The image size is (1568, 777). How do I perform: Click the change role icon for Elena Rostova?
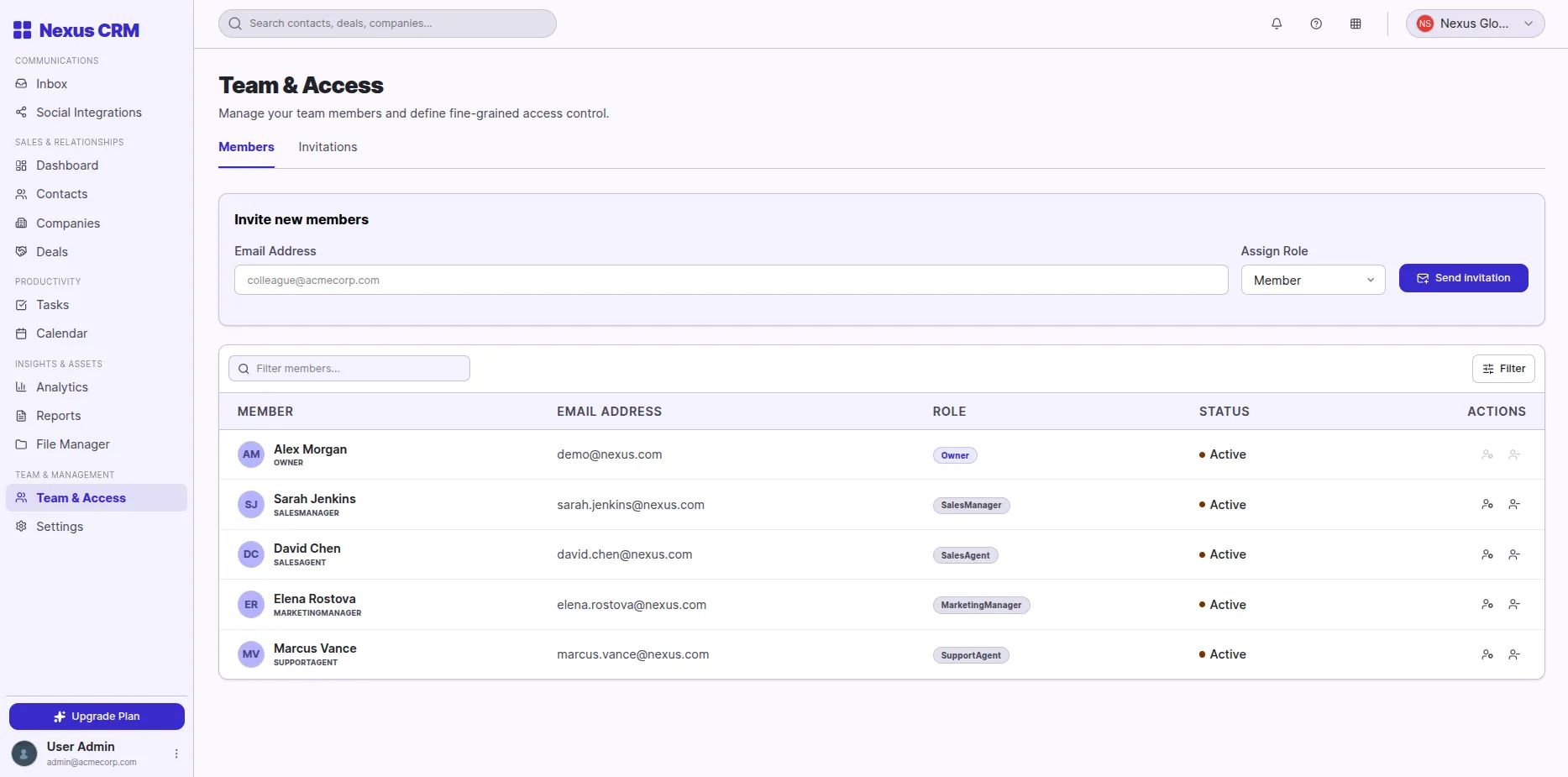click(1487, 605)
